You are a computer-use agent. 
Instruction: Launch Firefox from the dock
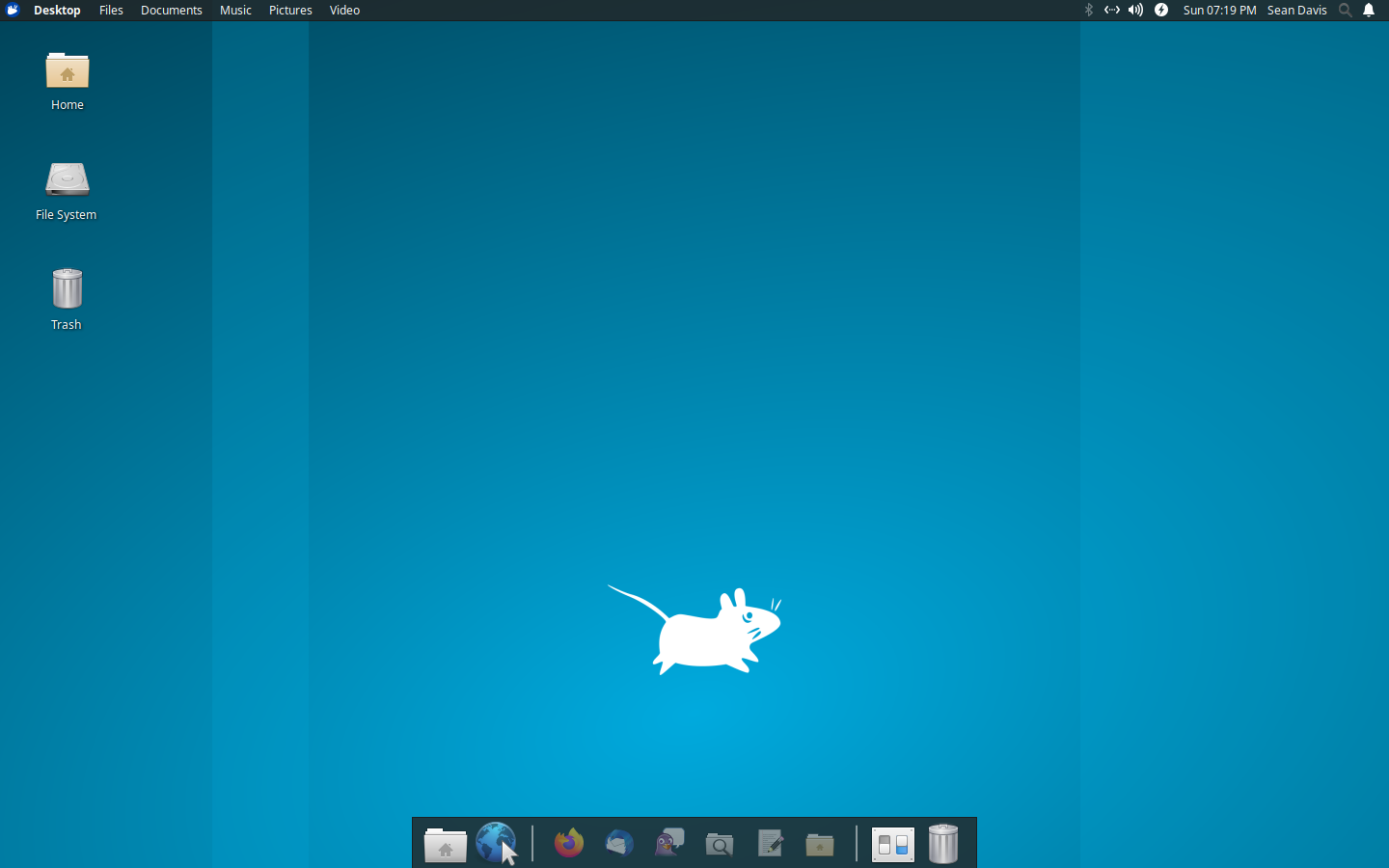point(568,844)
